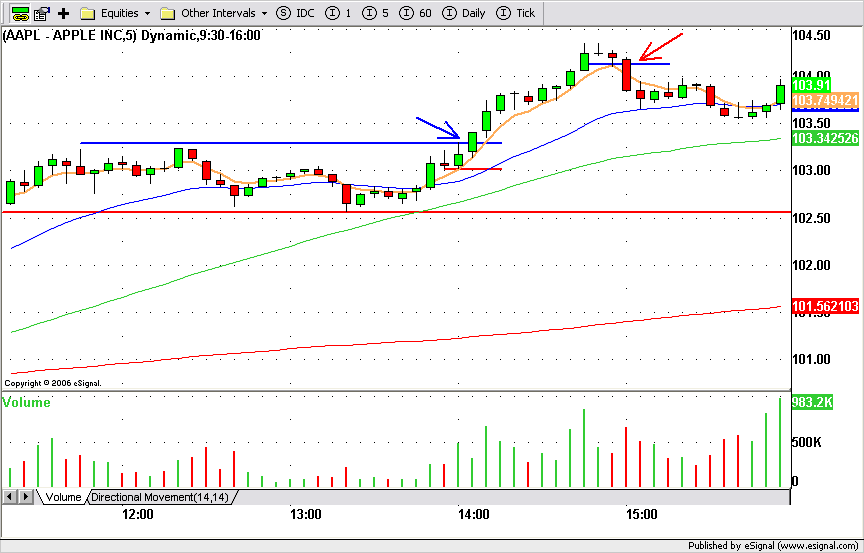Click the 15:00 time axis label
Screen dimensions: 864x553
coord(641,514)
